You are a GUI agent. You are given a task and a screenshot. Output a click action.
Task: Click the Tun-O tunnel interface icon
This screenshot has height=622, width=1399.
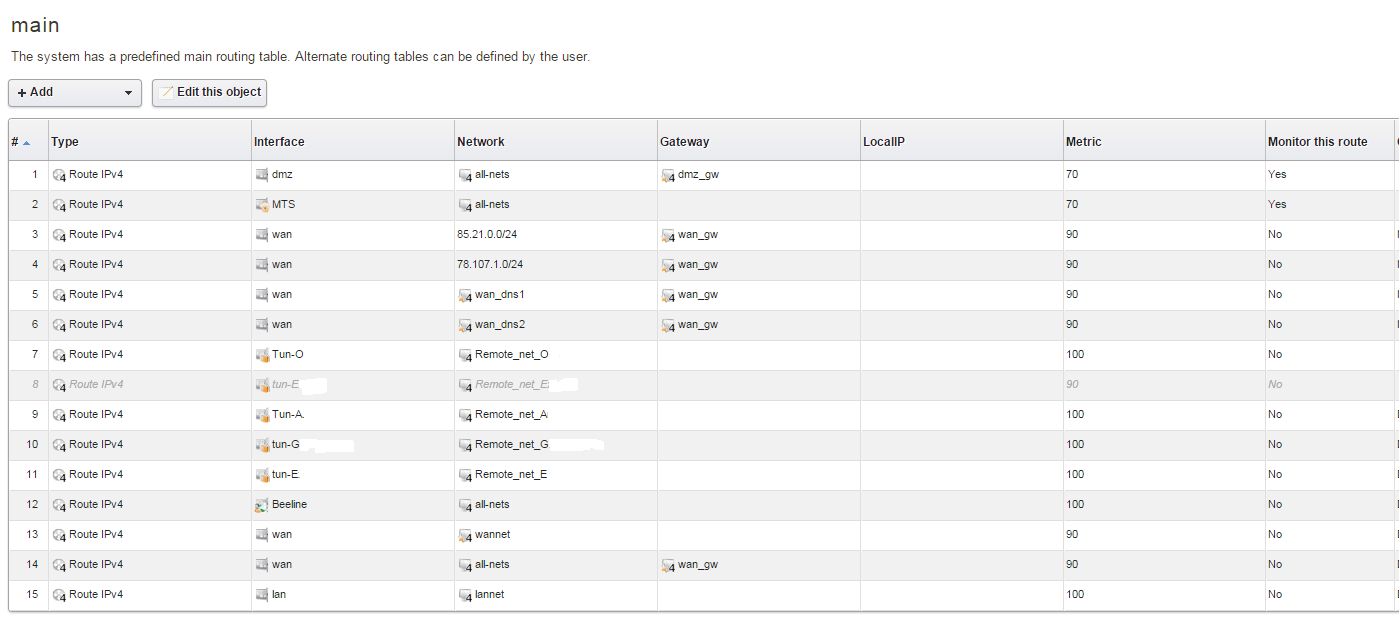(x=262, y=355)
